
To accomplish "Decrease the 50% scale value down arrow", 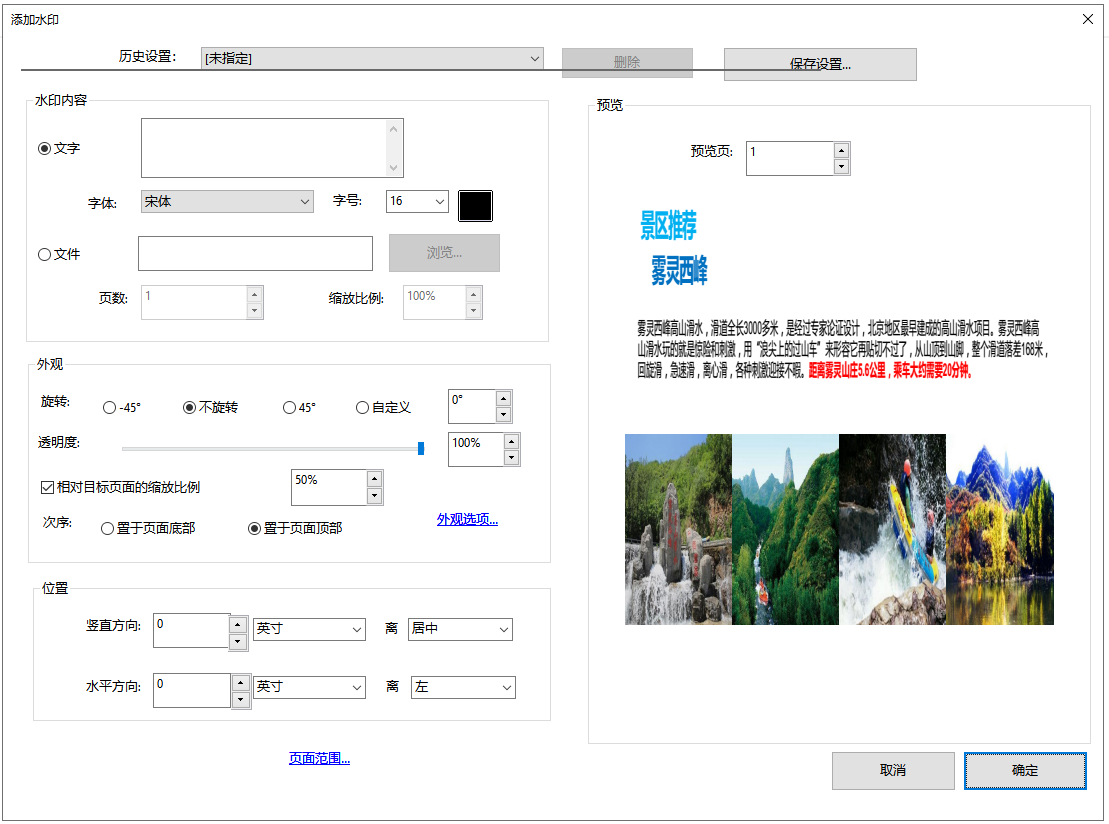I will click(x=374, y=495).
